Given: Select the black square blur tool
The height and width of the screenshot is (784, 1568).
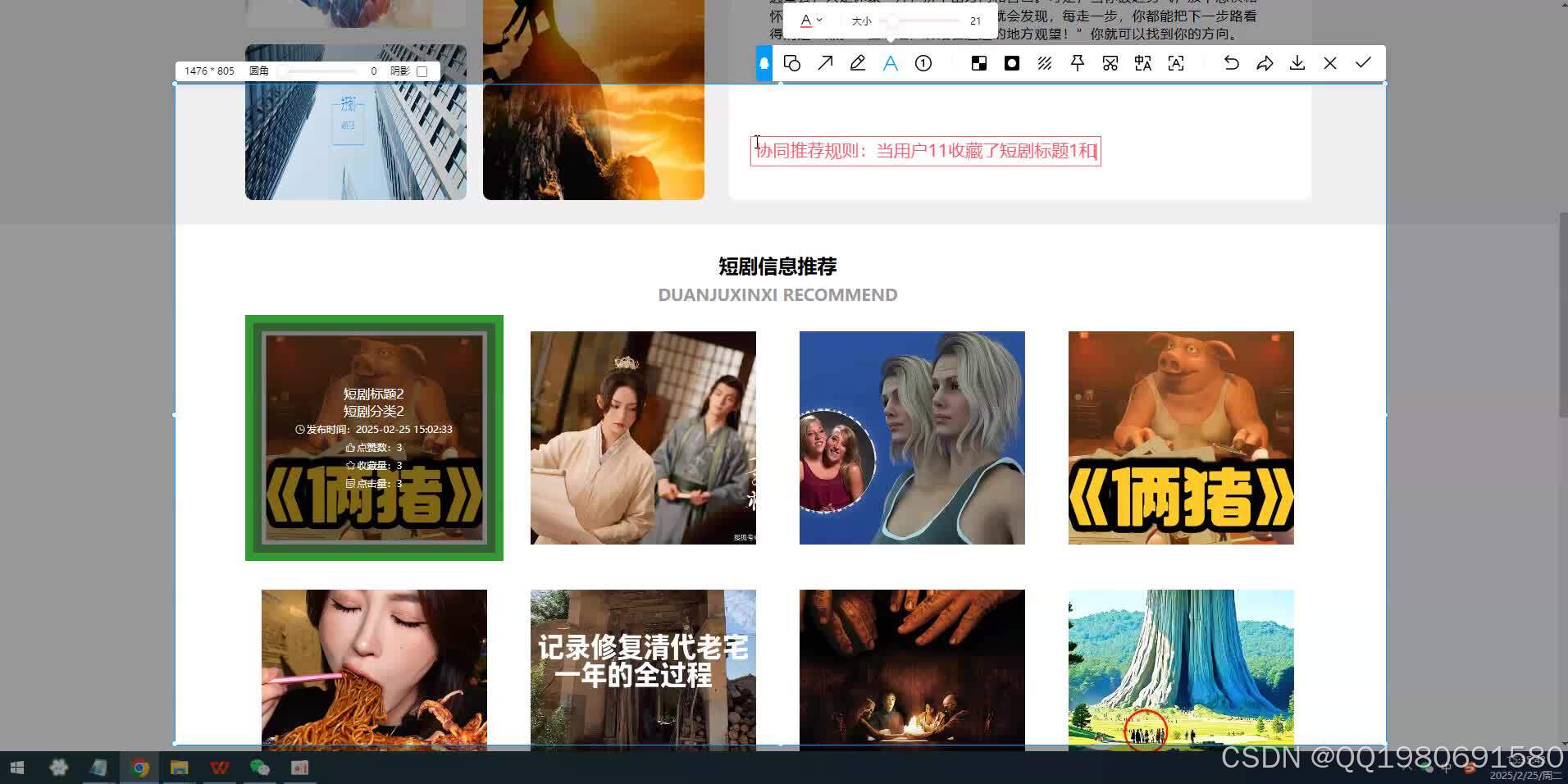Looking at the screenshot, I should 1012,63.
